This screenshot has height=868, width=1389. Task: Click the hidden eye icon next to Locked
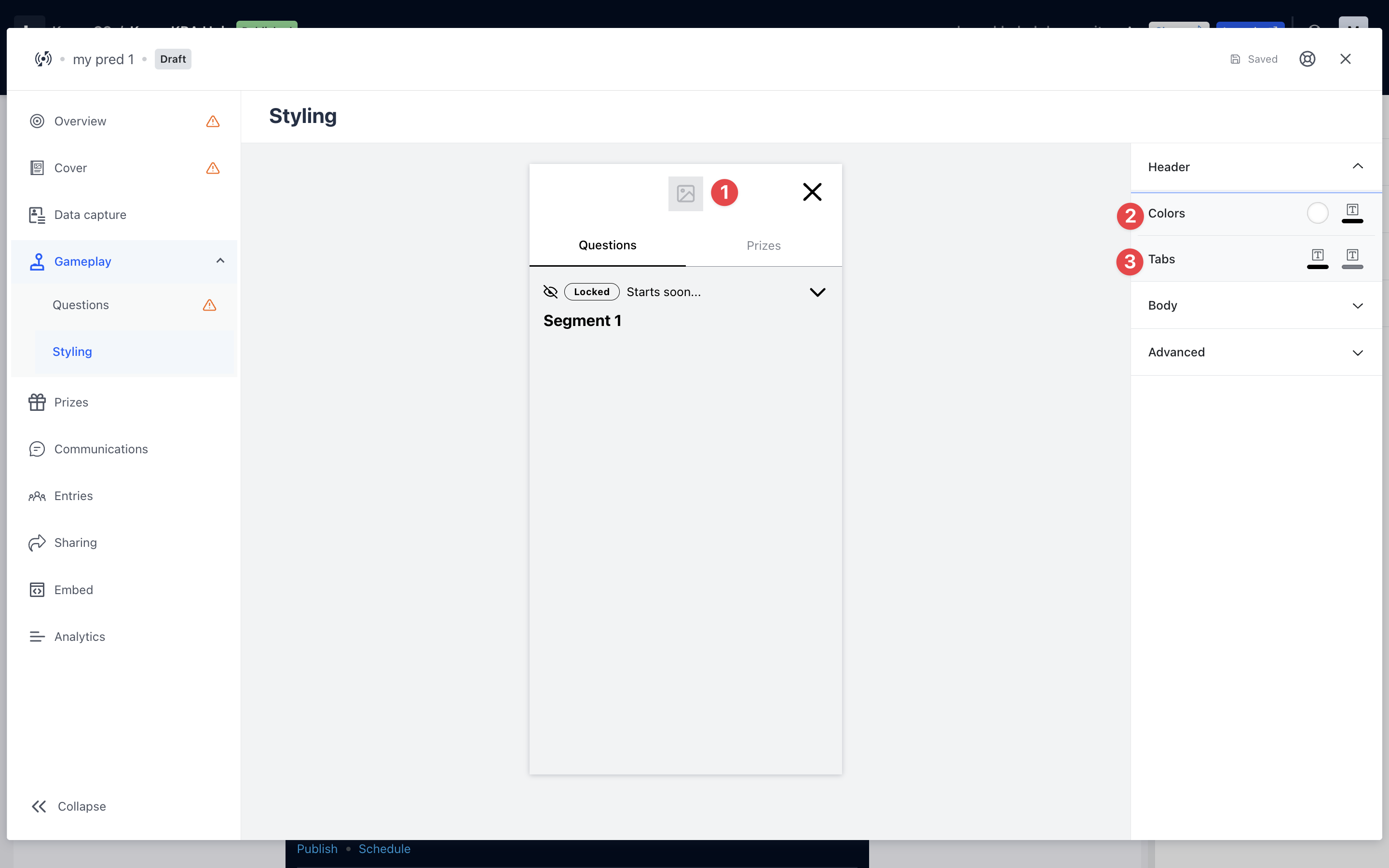(550, 292)
